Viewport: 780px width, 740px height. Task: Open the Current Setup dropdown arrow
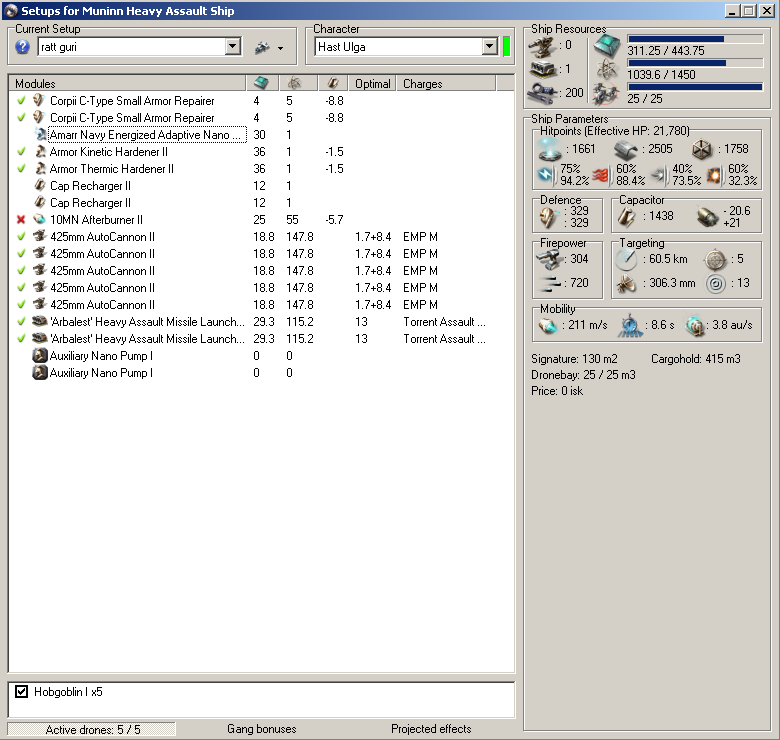coord(232,47)
